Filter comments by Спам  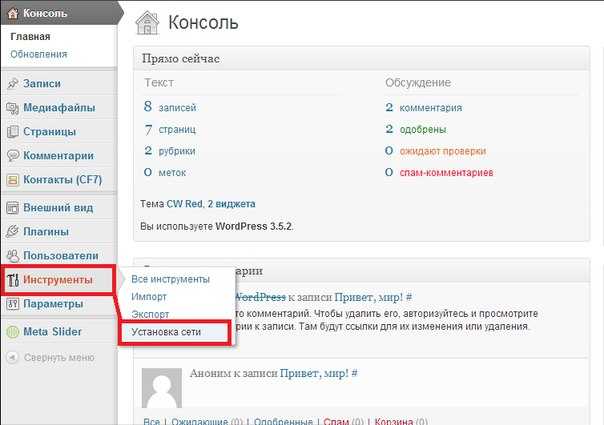pyautogui.click(x=336, y=421)
